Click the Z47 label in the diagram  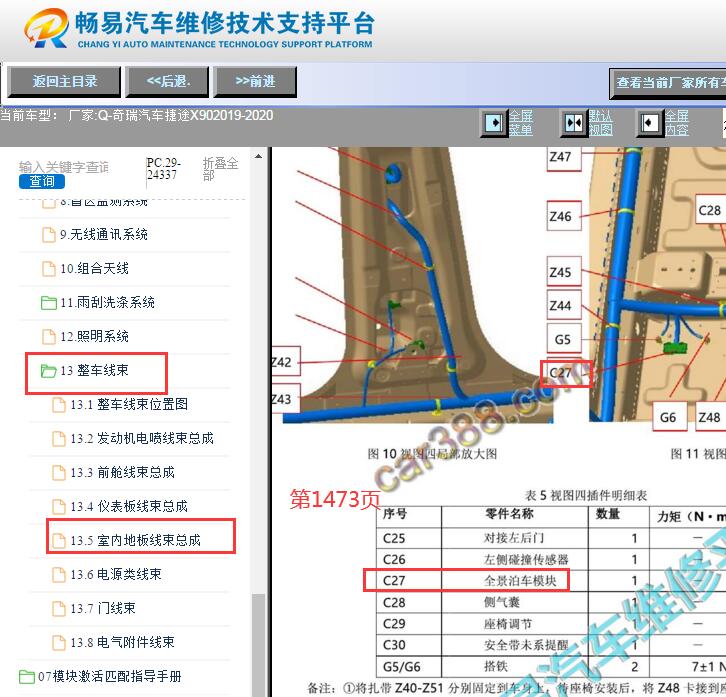(x=563, y=158)
